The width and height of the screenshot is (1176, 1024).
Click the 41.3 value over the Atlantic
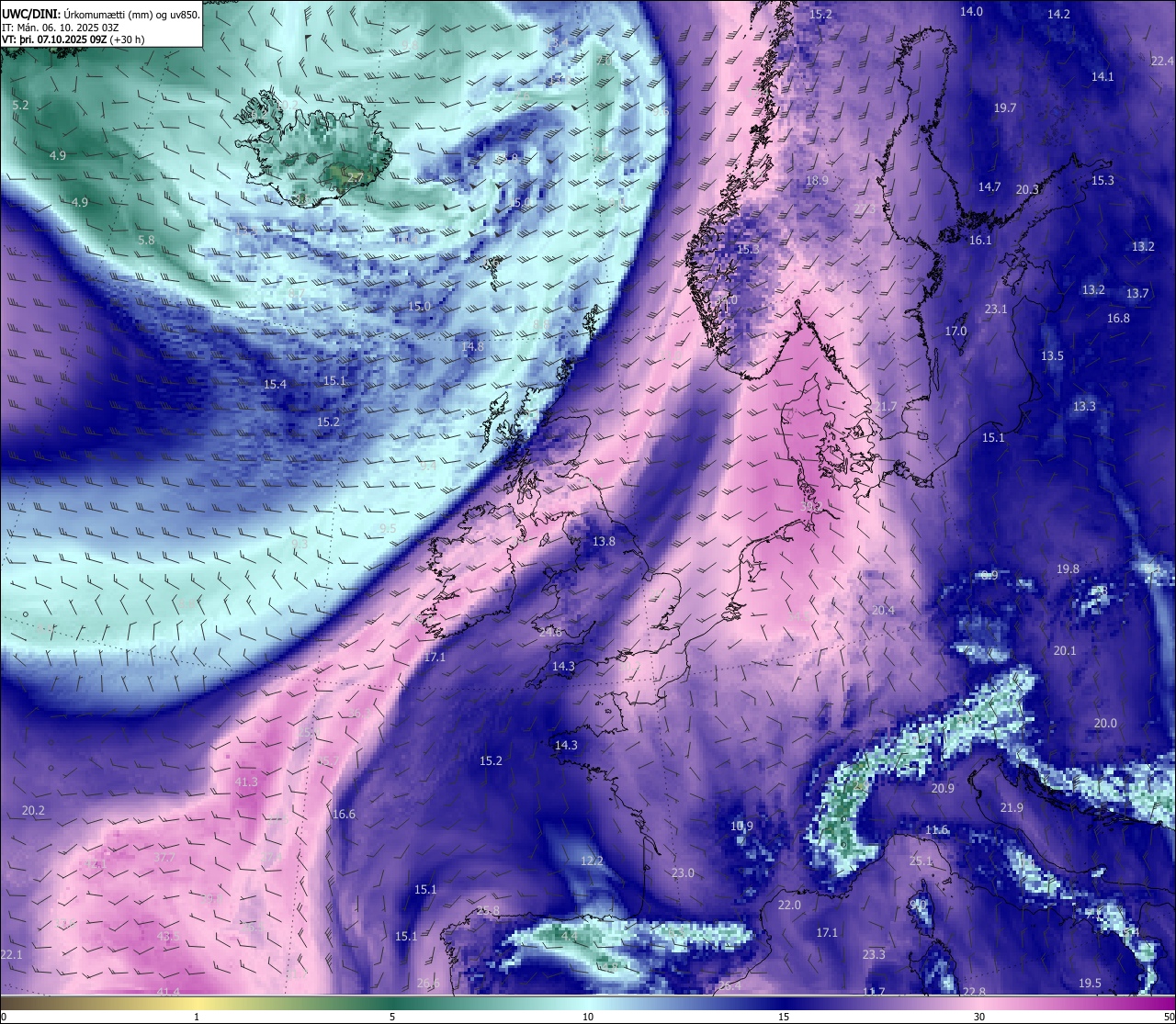[246, 782]
